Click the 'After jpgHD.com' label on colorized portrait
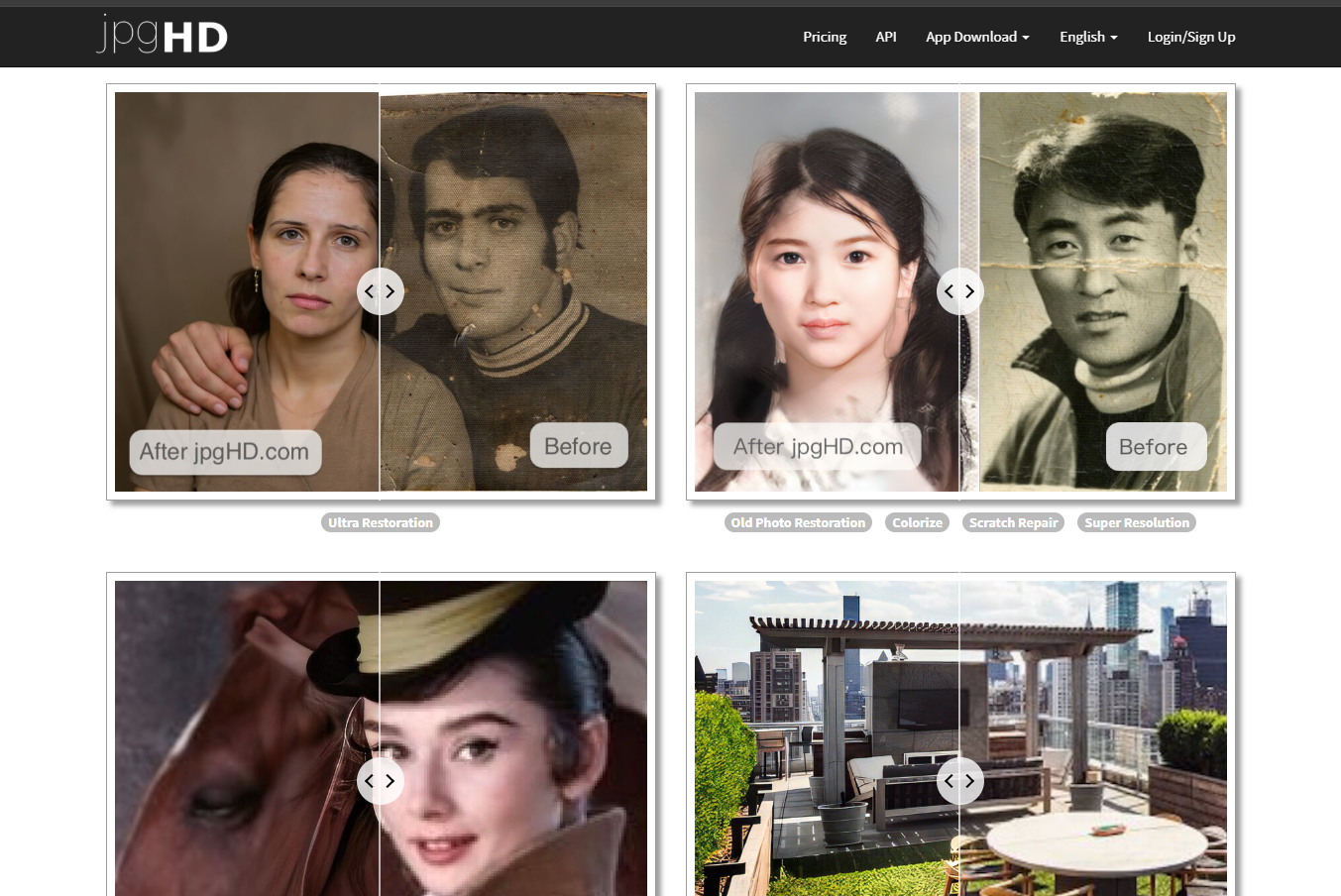 click(x=818, y=447)
